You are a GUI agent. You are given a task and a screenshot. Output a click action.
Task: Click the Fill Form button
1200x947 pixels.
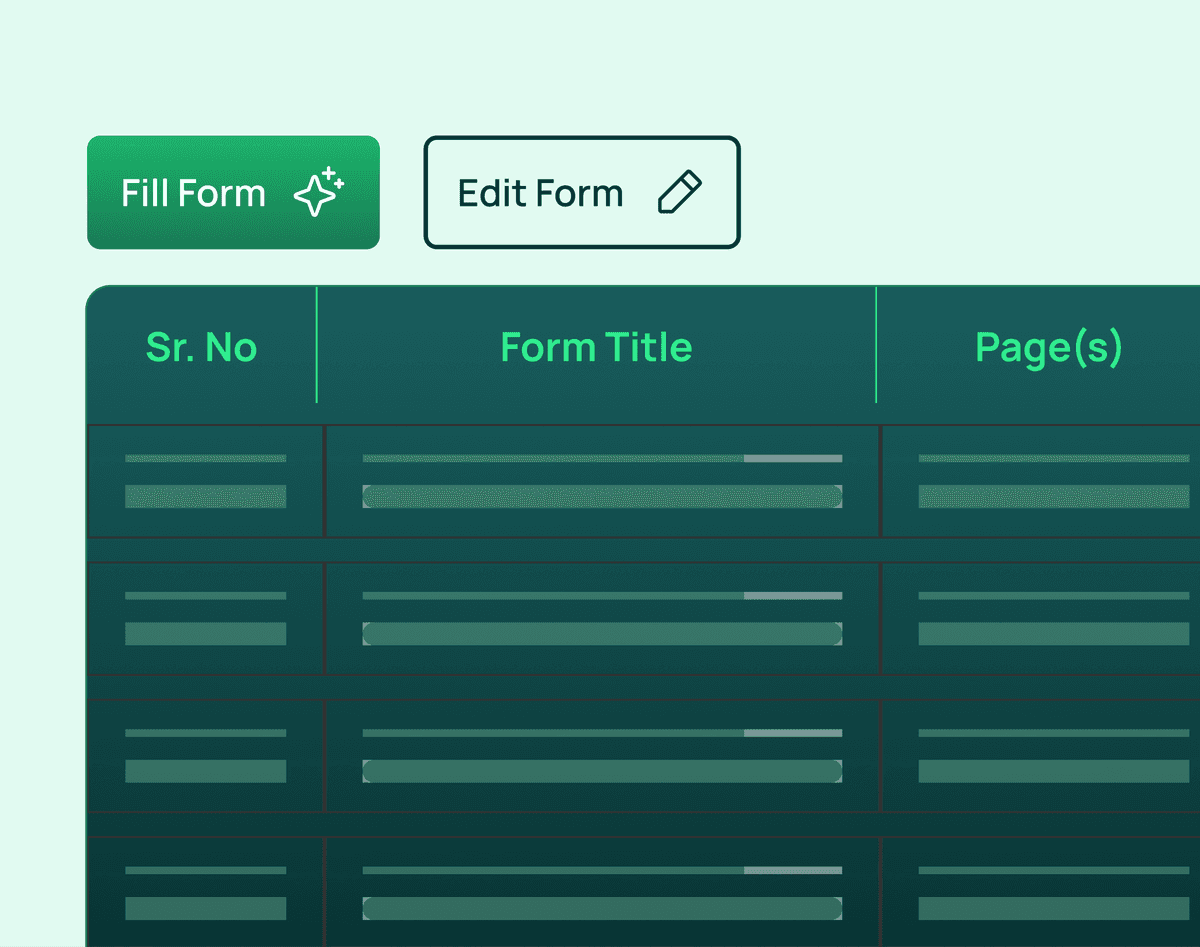click(232, 193)
